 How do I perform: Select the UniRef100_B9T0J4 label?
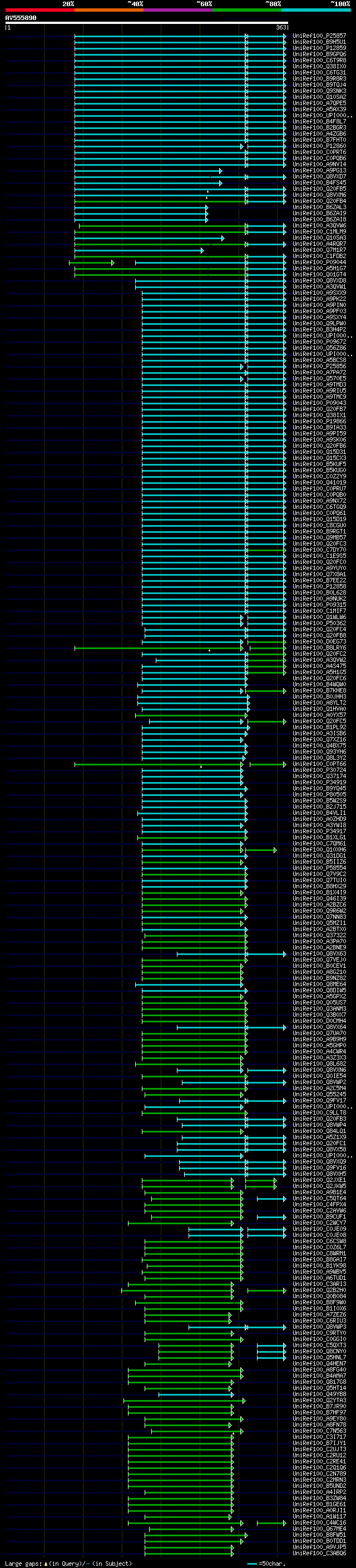coord(319,85)
